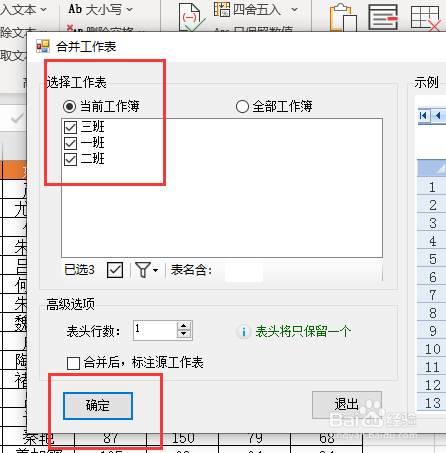Decrease 表头行数 with the down arrow
446x453 pixels.
coord(184,334)
